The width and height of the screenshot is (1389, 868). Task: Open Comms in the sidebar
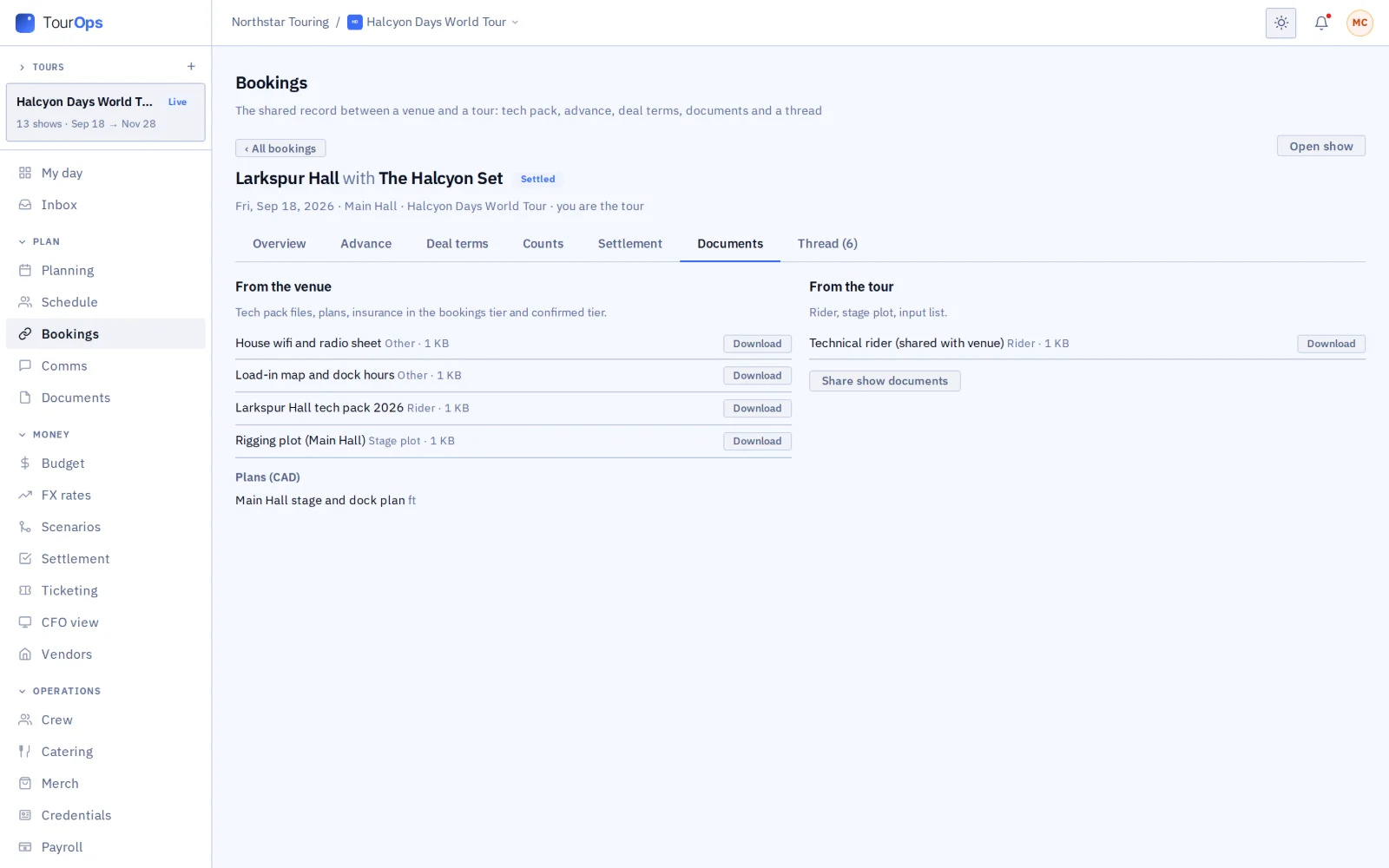tap(105, 366)
